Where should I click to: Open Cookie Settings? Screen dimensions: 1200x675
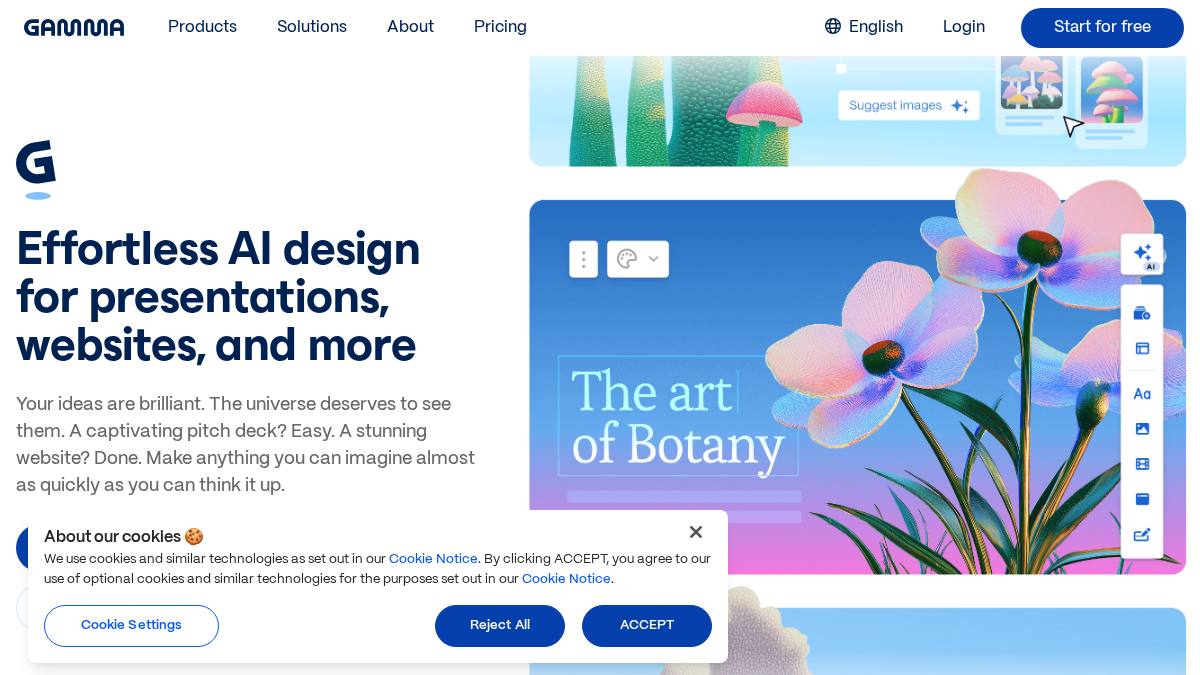click(x=131, y=626)
